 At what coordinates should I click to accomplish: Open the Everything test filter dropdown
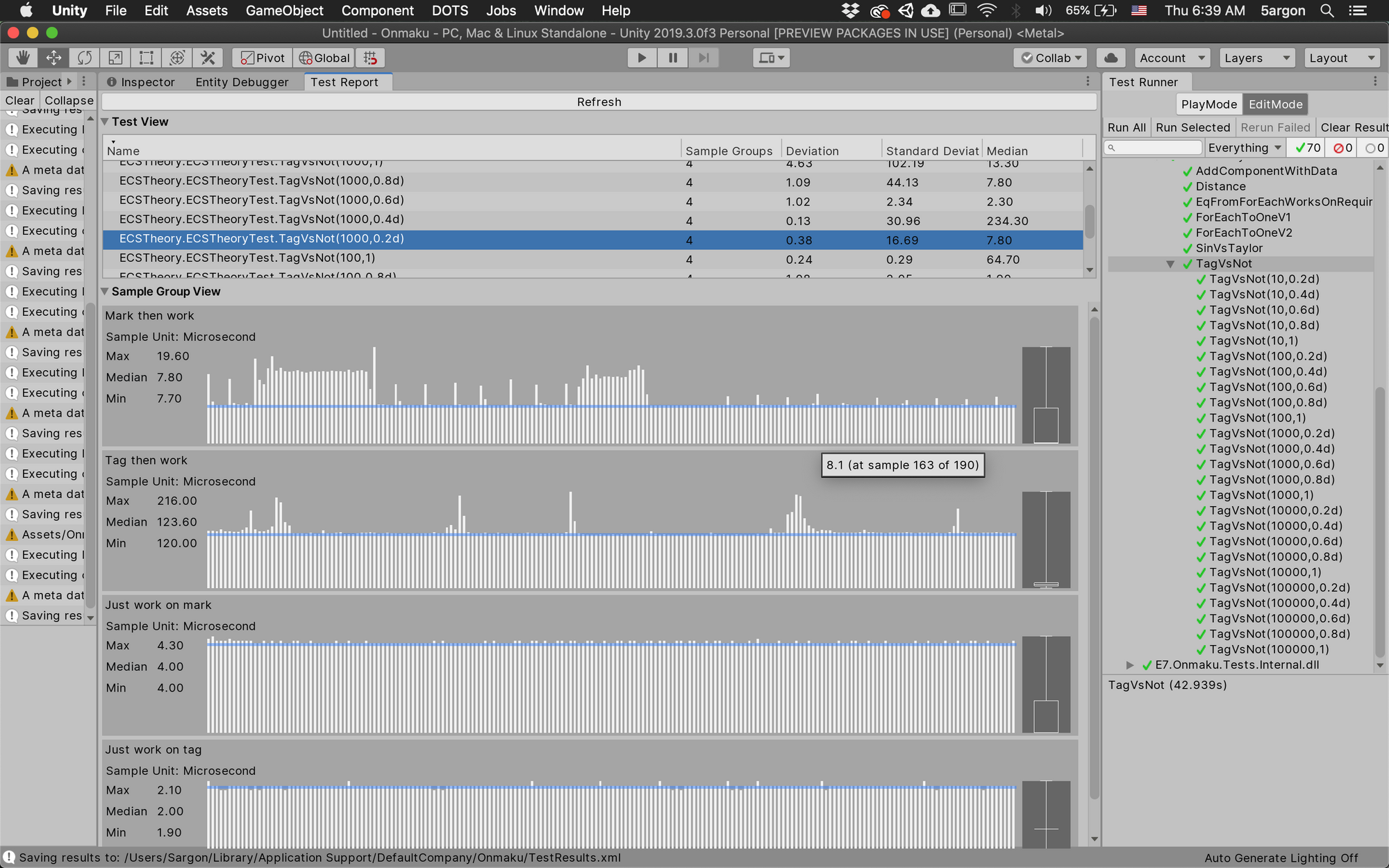click(1245, 147)
